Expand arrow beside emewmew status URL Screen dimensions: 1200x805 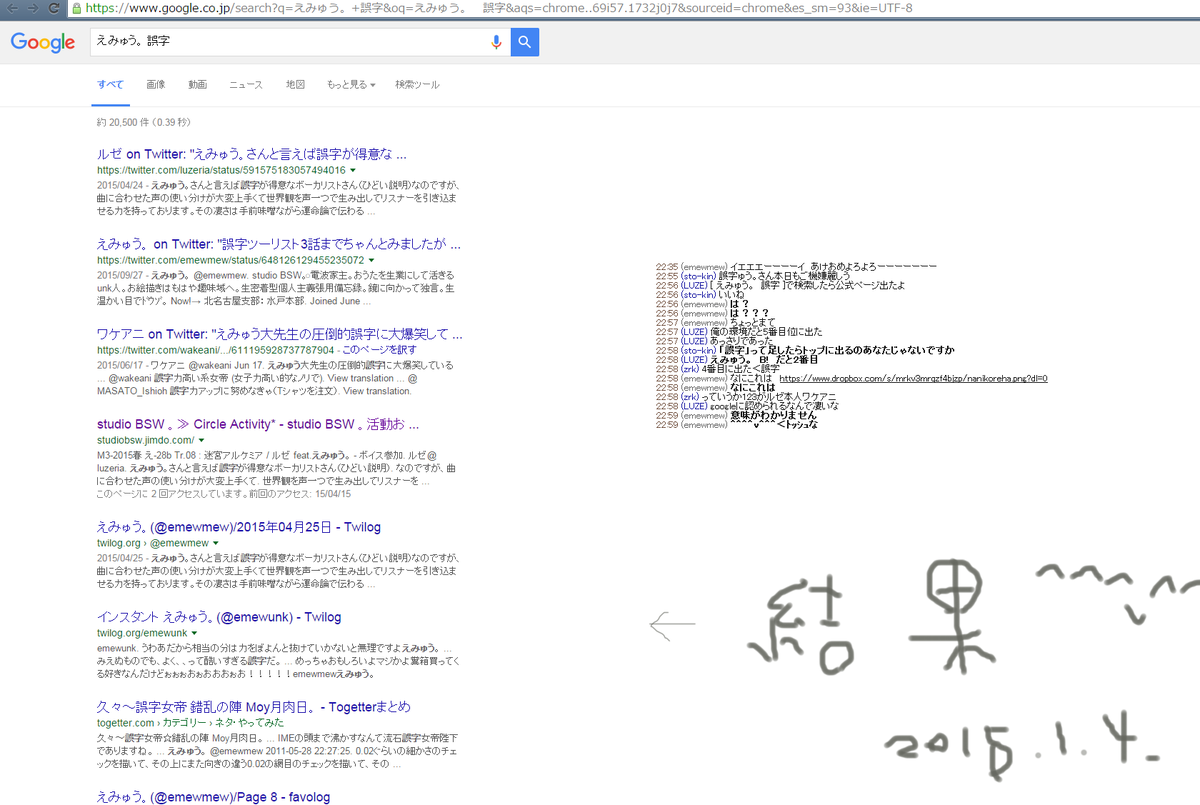click(x=372, y=260)
